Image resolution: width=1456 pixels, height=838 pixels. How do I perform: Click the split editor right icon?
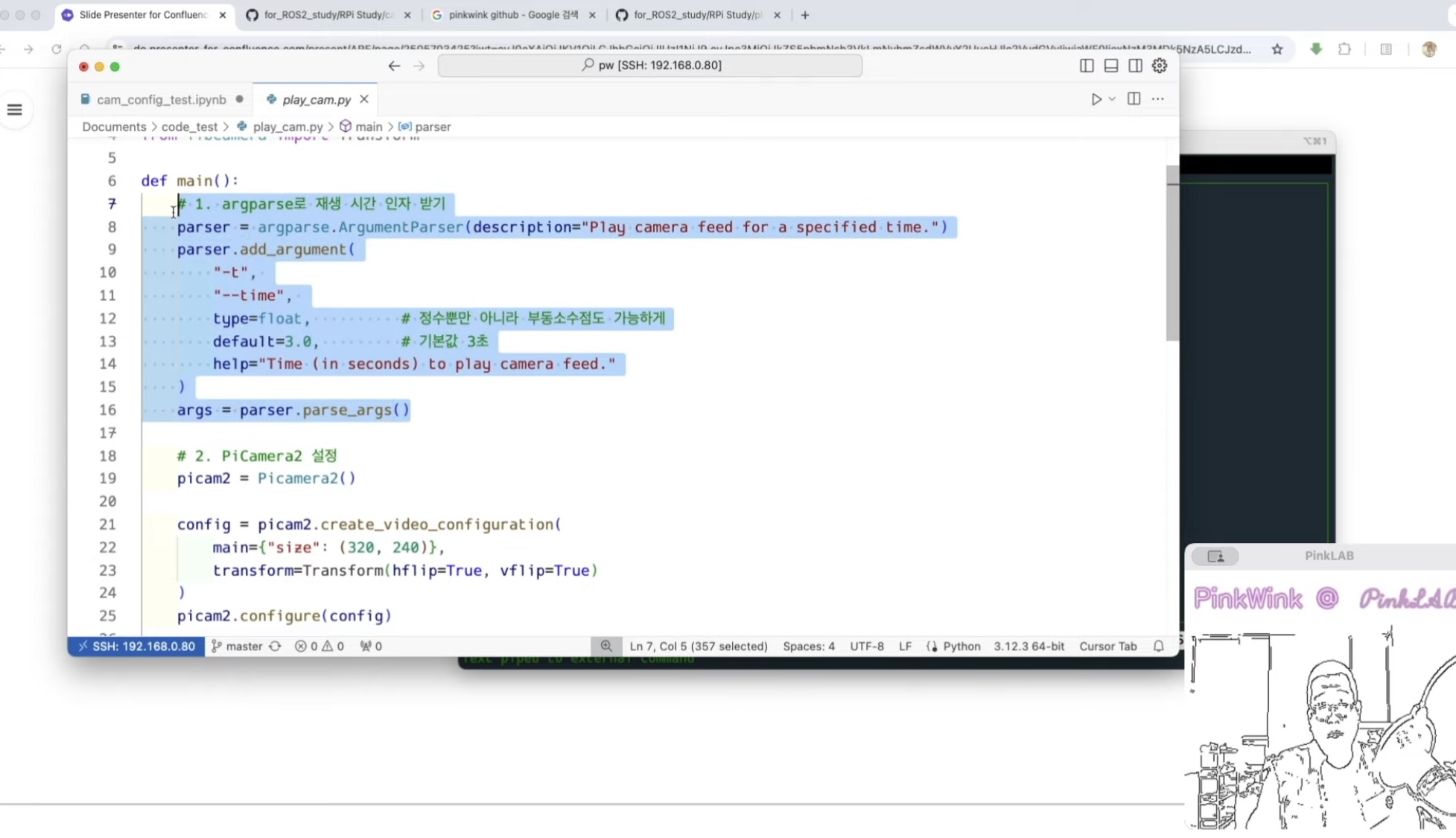(1134, 99)
